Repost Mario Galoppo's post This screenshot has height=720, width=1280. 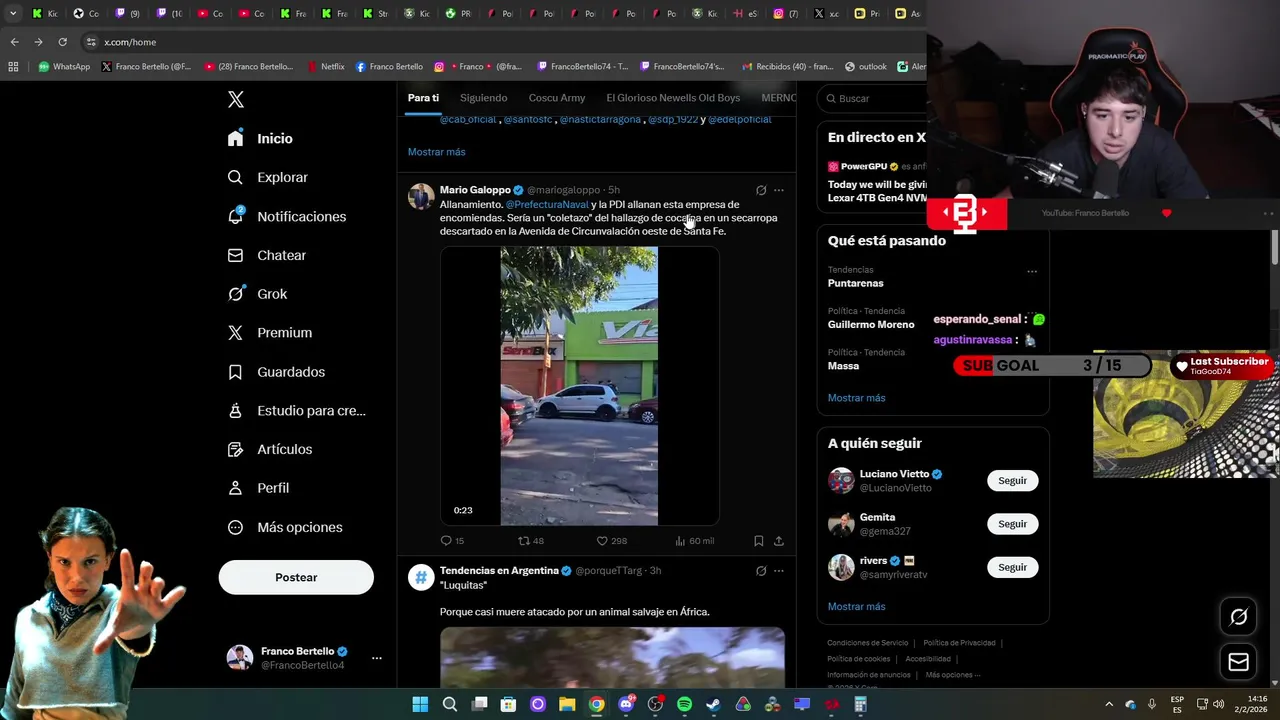tap(530, 541)
